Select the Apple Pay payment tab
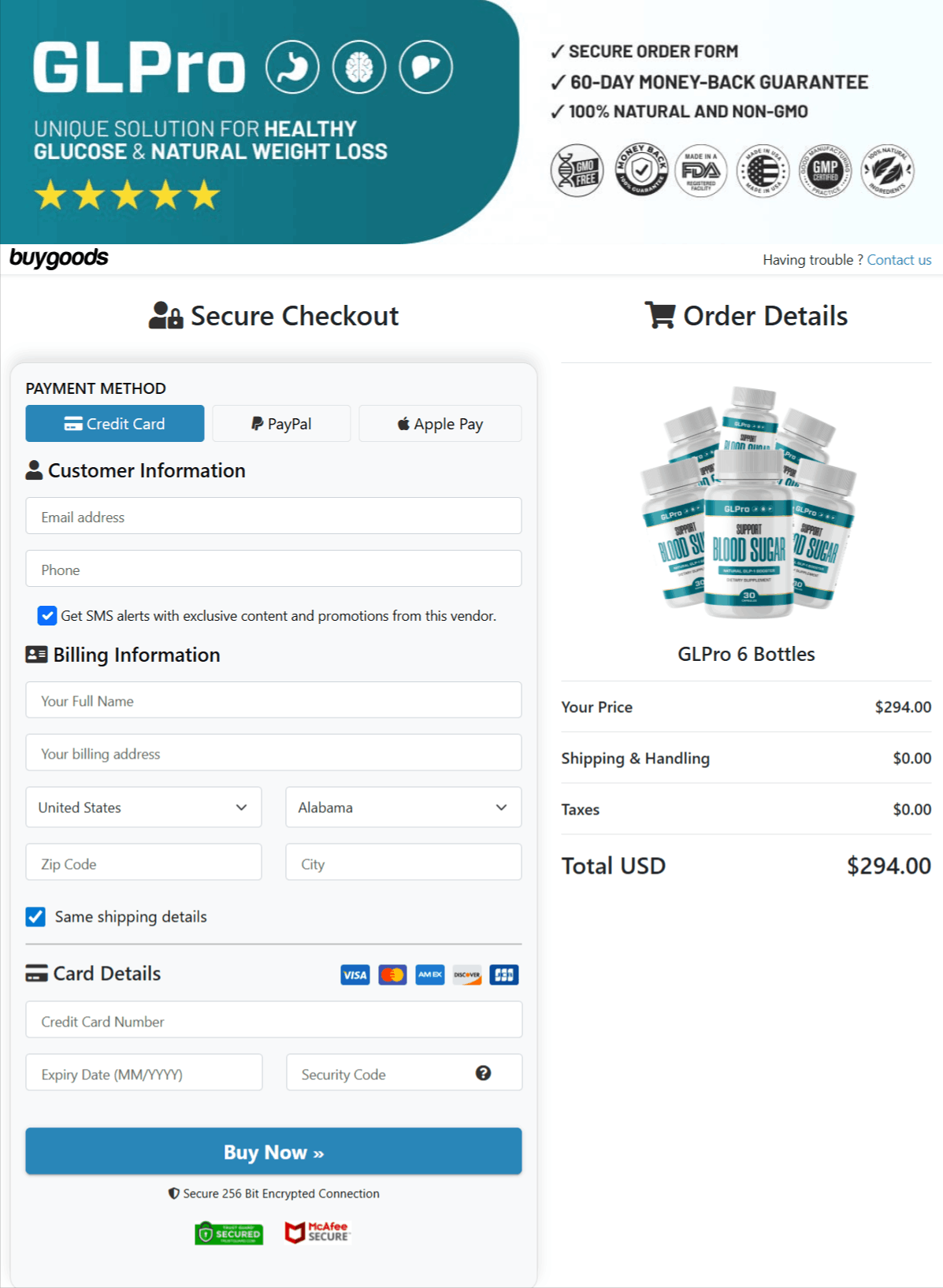Viewport: 943px width, 1288px height. point(440,424)
